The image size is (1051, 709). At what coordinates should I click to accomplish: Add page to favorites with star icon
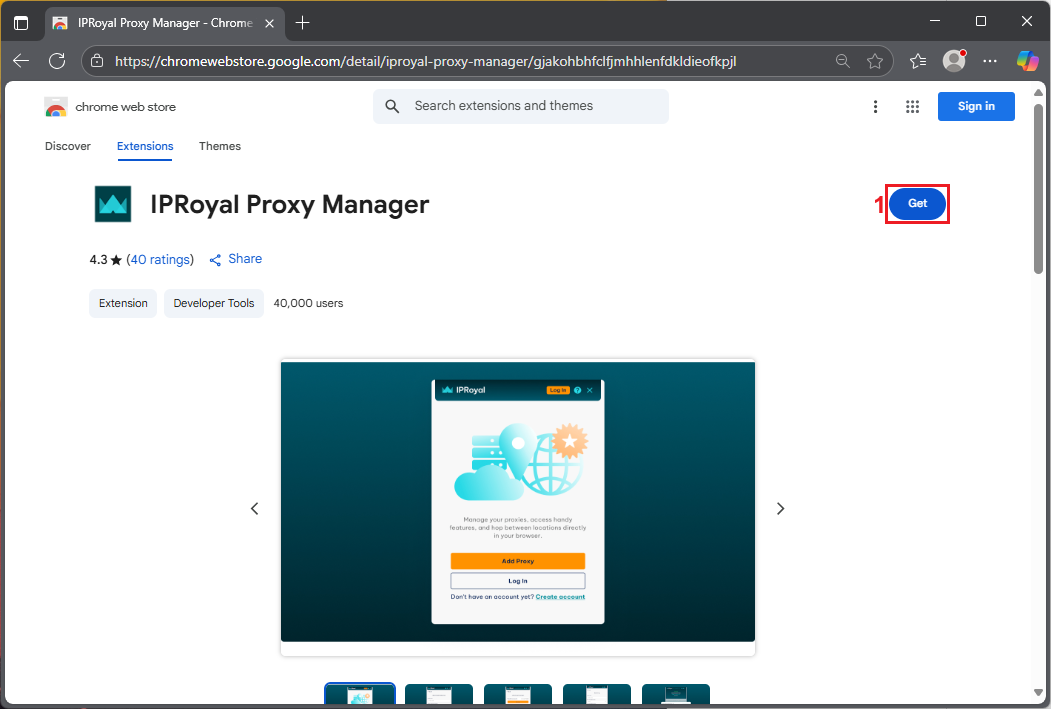tap(875, 61)
